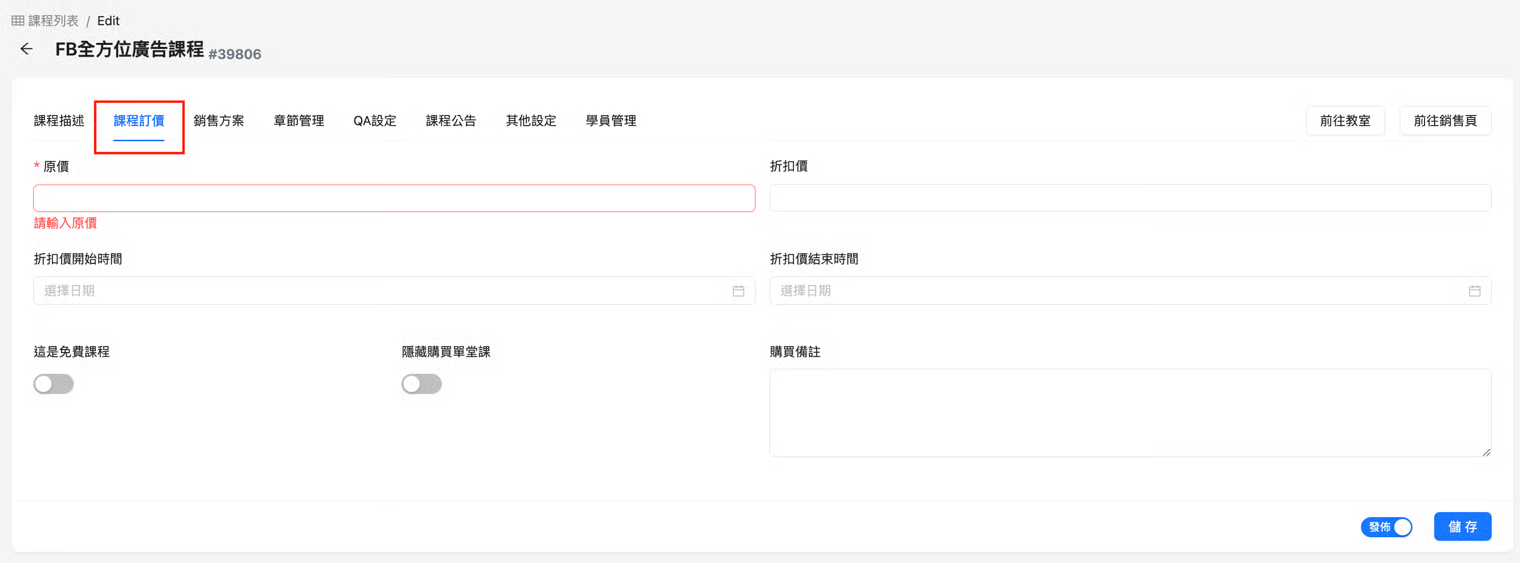
Task: Toggle the 發佈 publish switch
Action: pos(1386,527)
